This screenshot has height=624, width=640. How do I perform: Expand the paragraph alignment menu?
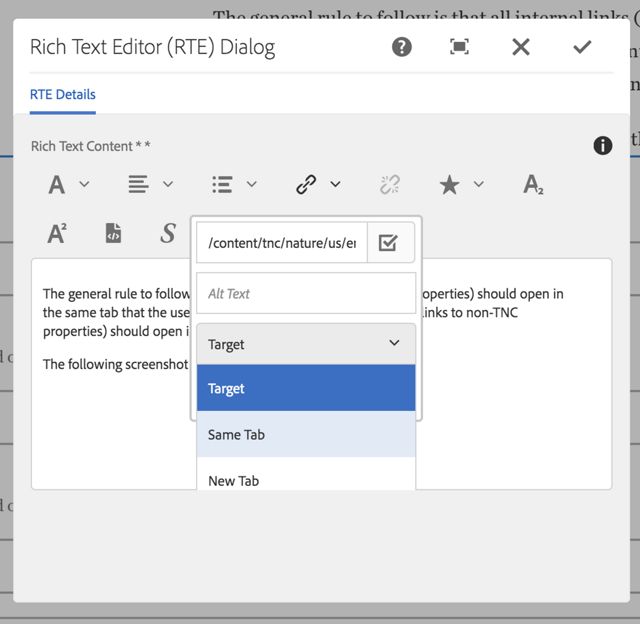pos(150,184)
